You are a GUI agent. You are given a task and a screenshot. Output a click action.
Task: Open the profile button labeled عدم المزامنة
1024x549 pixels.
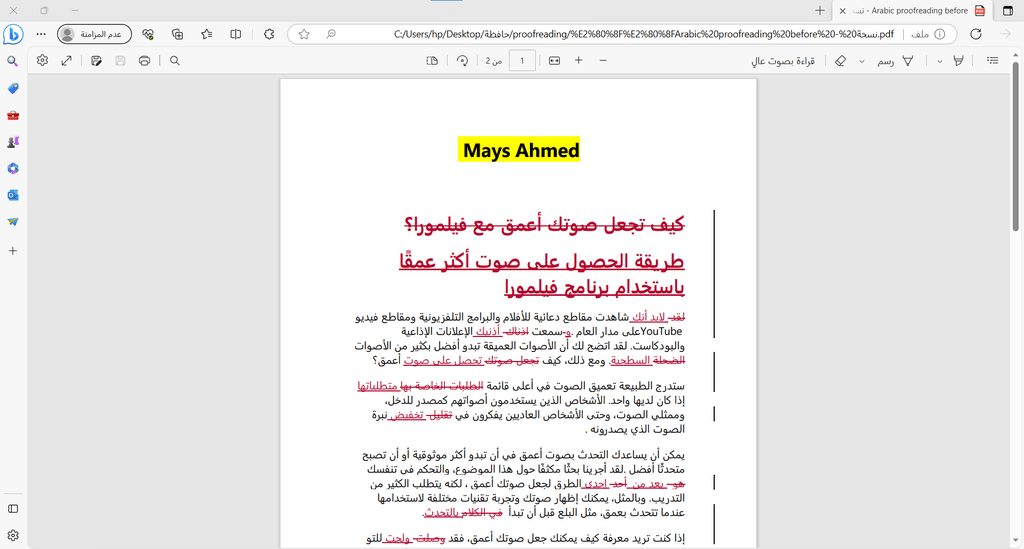(94, 34)
